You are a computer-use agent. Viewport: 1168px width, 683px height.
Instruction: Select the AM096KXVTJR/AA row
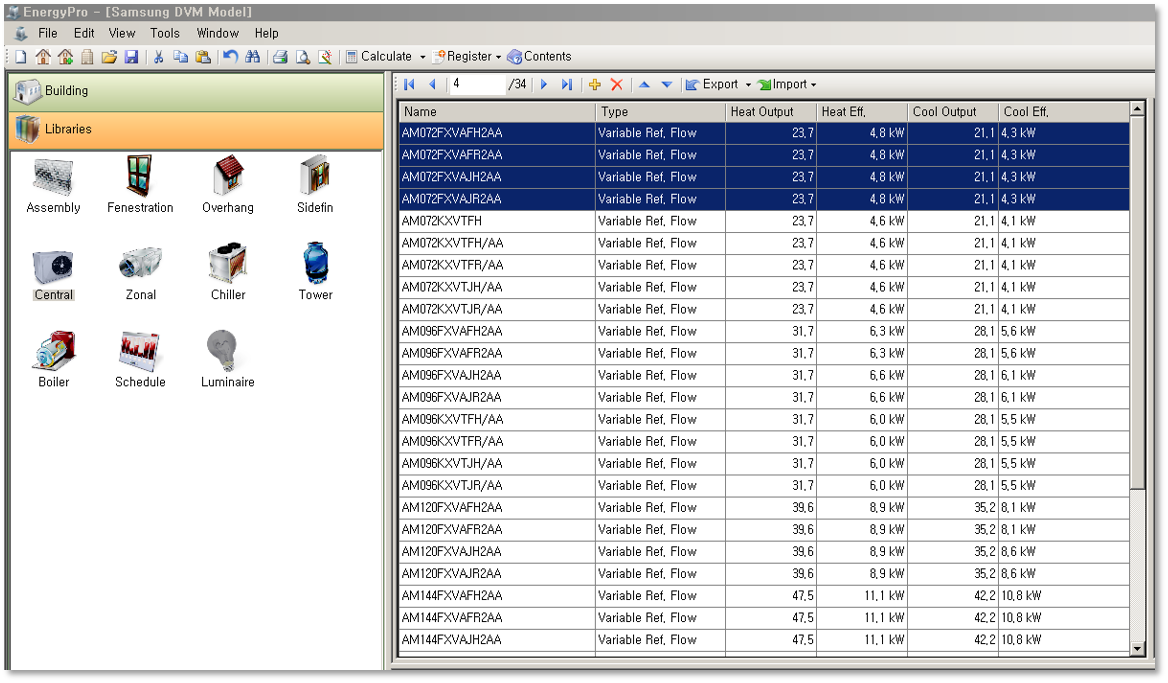764,486
